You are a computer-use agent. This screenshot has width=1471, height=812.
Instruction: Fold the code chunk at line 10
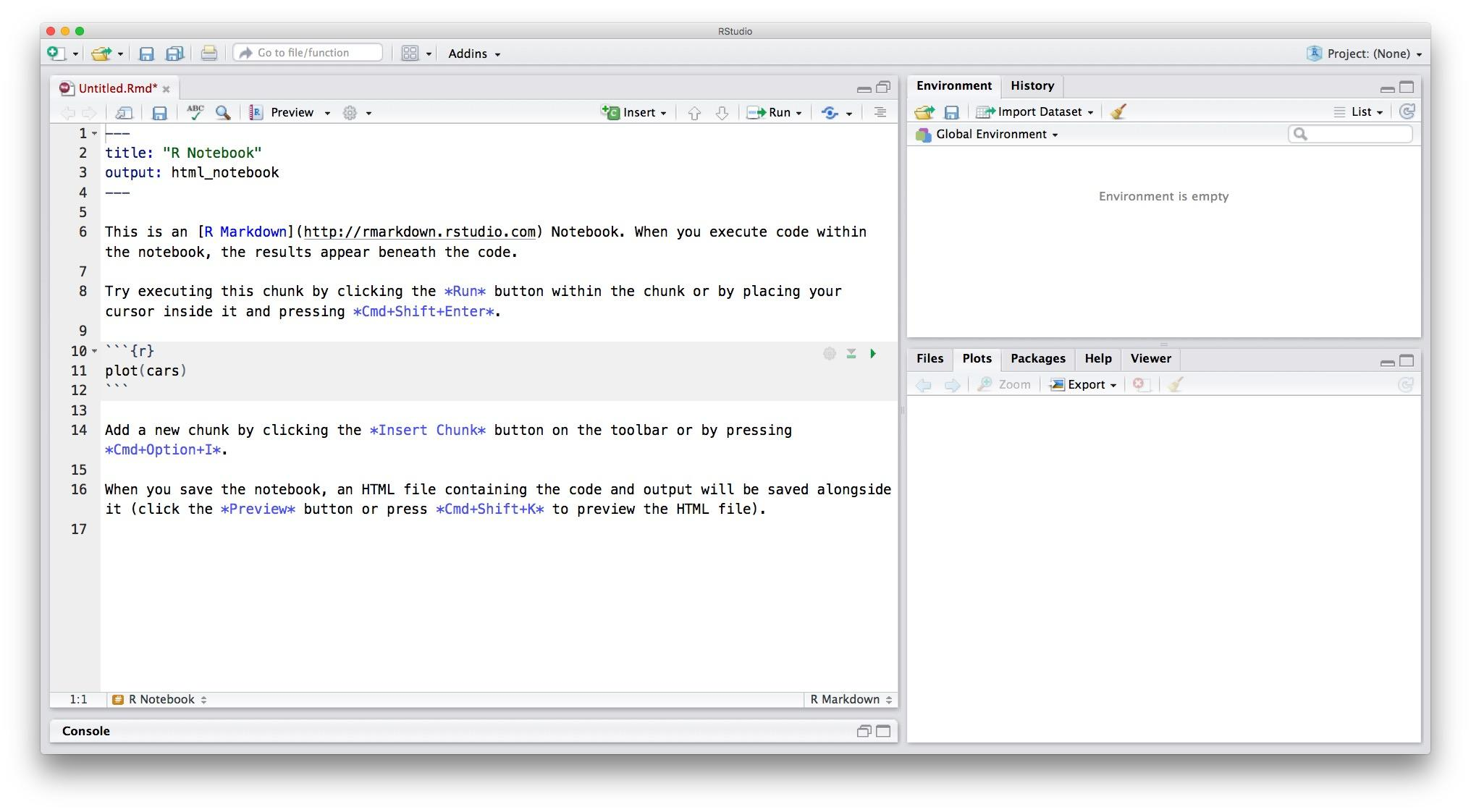pos(94,351)
